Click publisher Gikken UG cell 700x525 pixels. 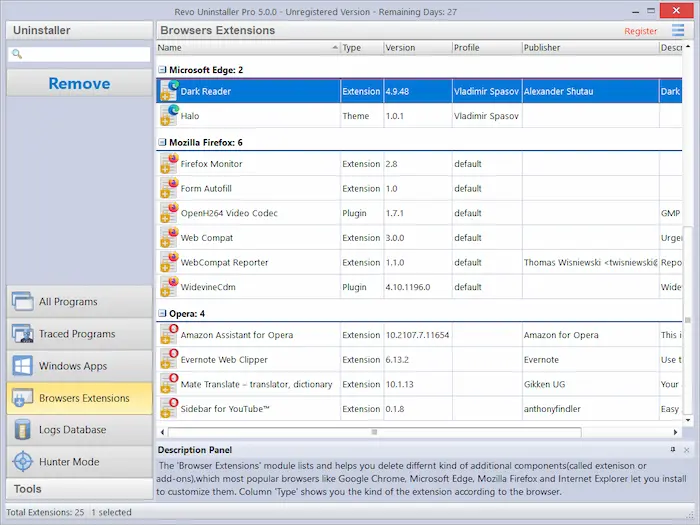591,384
